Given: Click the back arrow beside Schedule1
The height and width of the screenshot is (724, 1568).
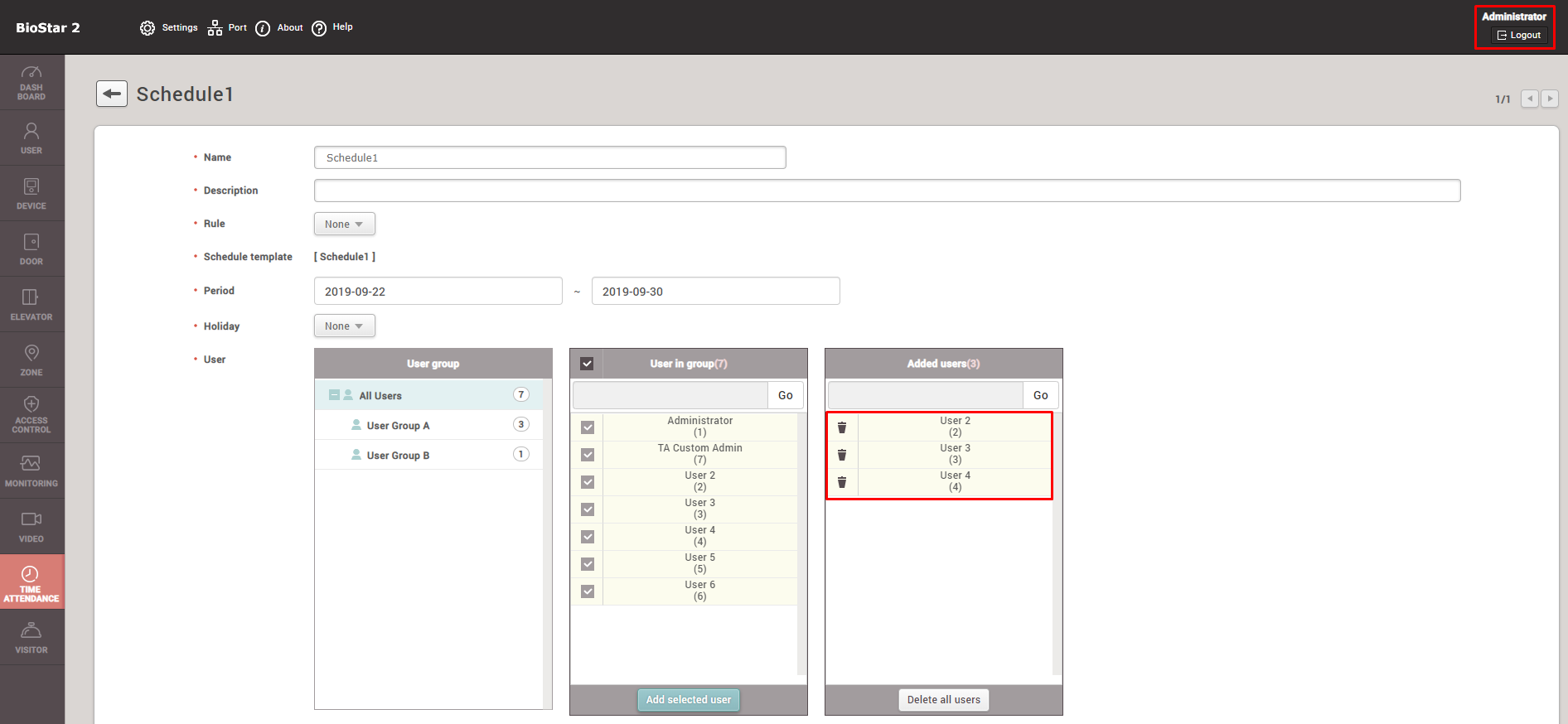Looking at the screenshot, I should coord(112,94).
